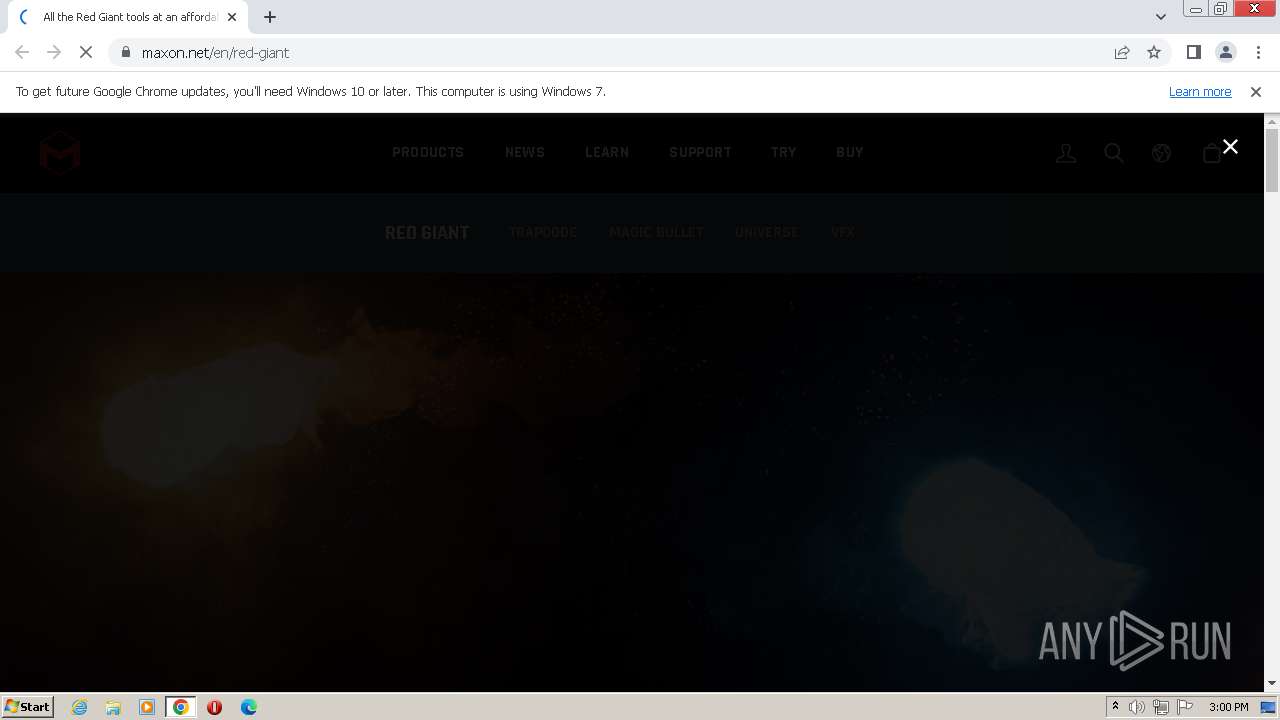Open the Chrome three-dot menu

[x=1258, y=52]
